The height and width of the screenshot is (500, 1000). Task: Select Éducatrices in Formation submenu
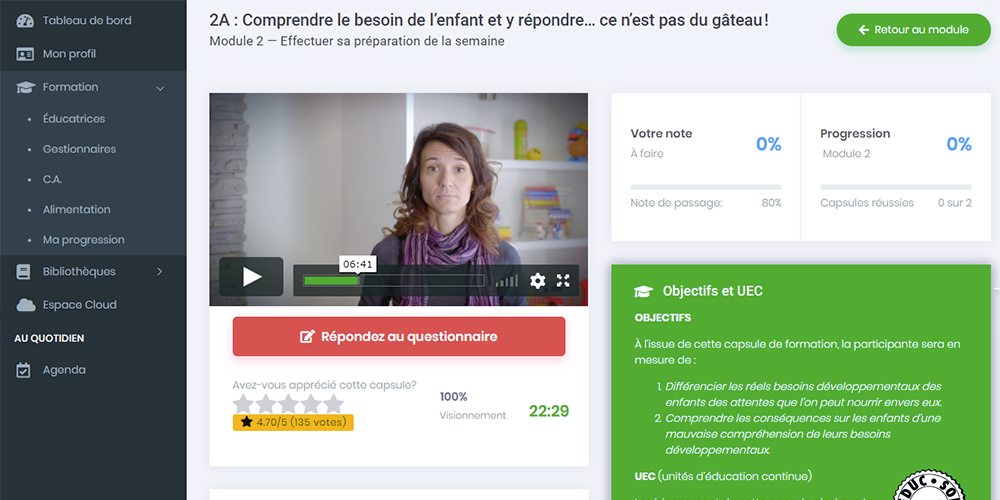74,119
